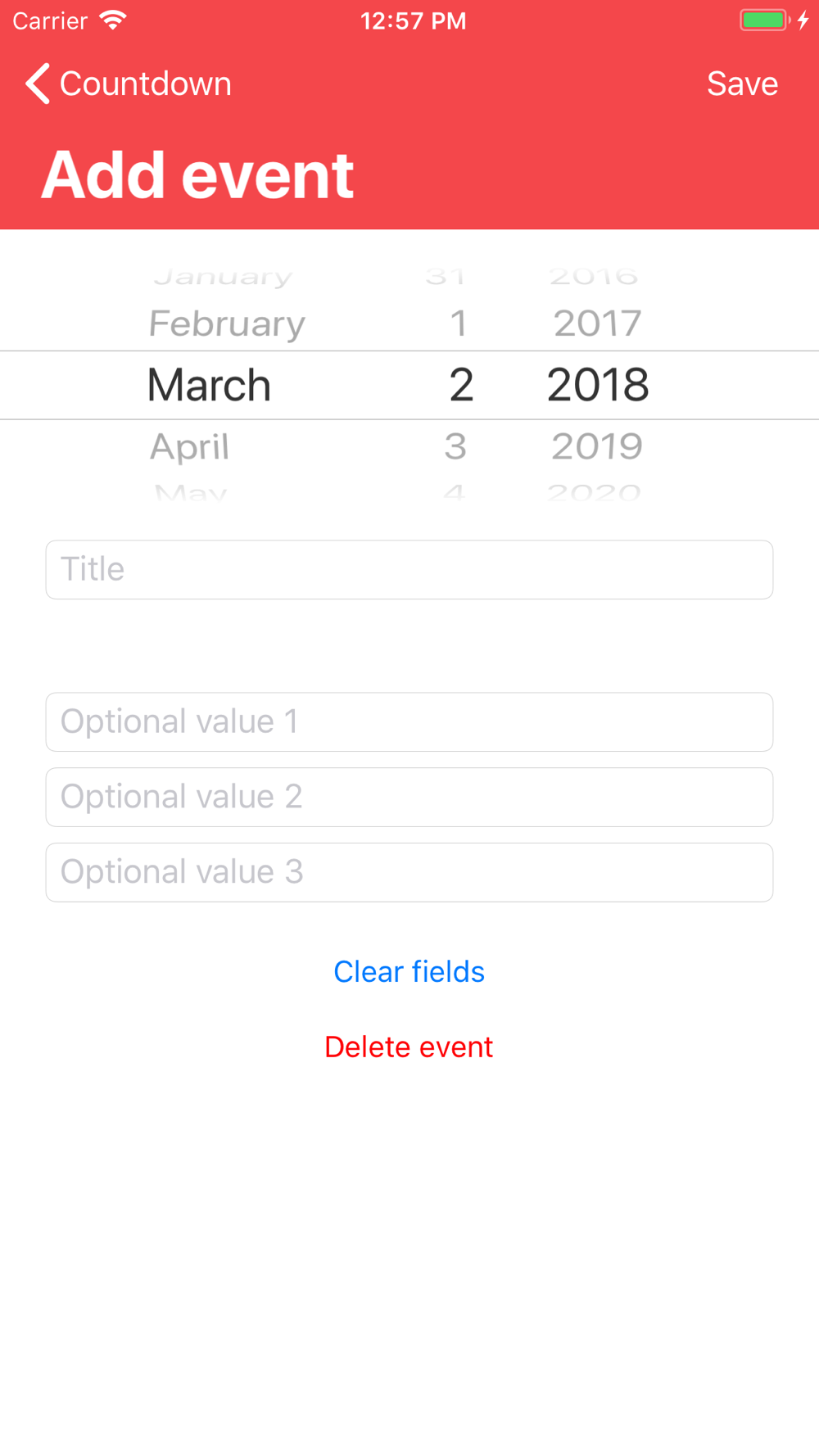
Task: Tap the Clear fields link
Action: pos(409,972)
